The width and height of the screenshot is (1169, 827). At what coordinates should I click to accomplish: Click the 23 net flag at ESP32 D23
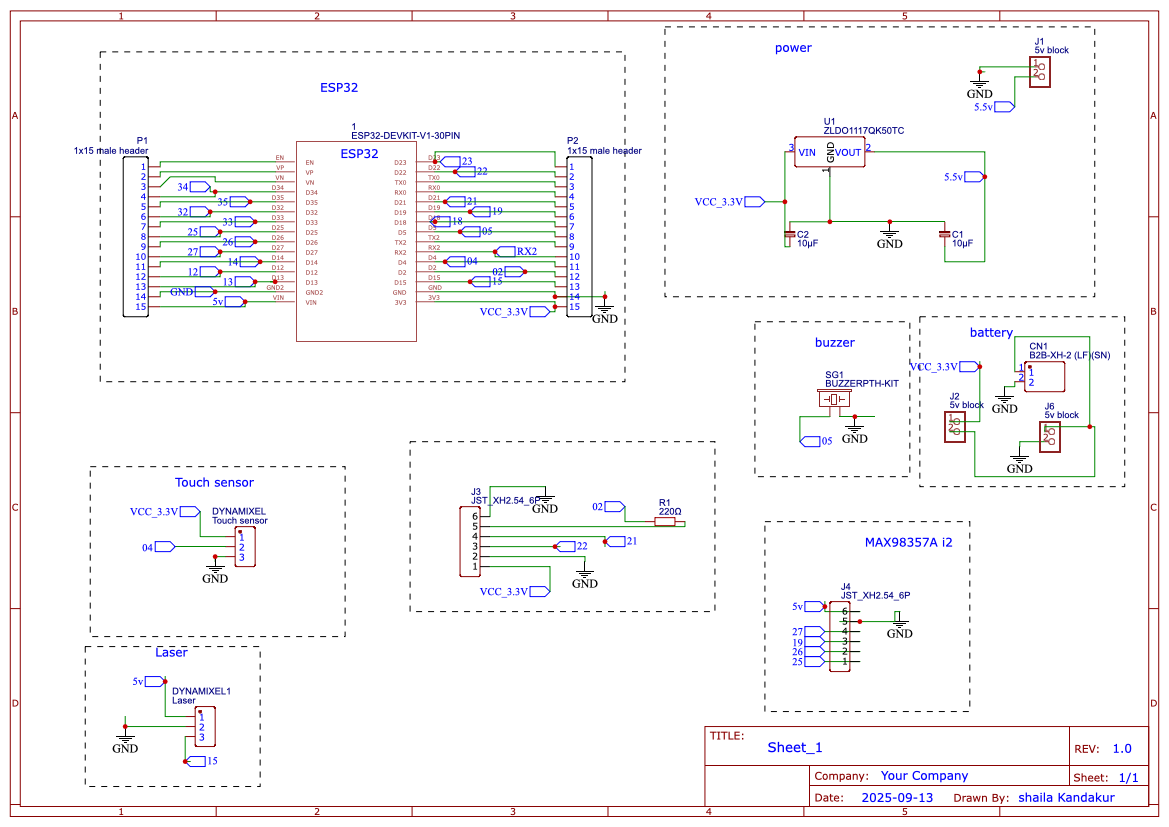point(456,161)
